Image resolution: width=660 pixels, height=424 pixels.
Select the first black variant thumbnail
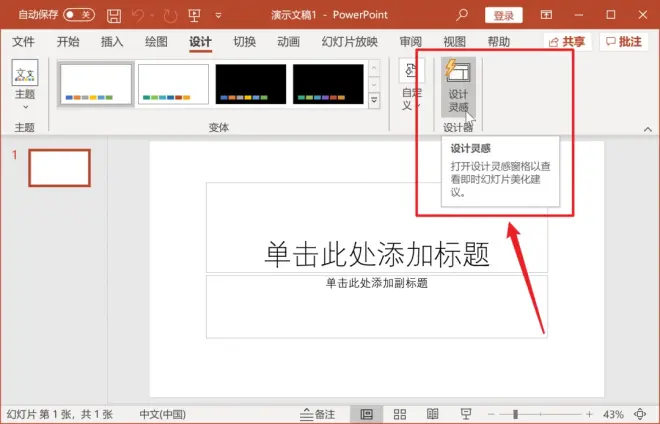251,84
